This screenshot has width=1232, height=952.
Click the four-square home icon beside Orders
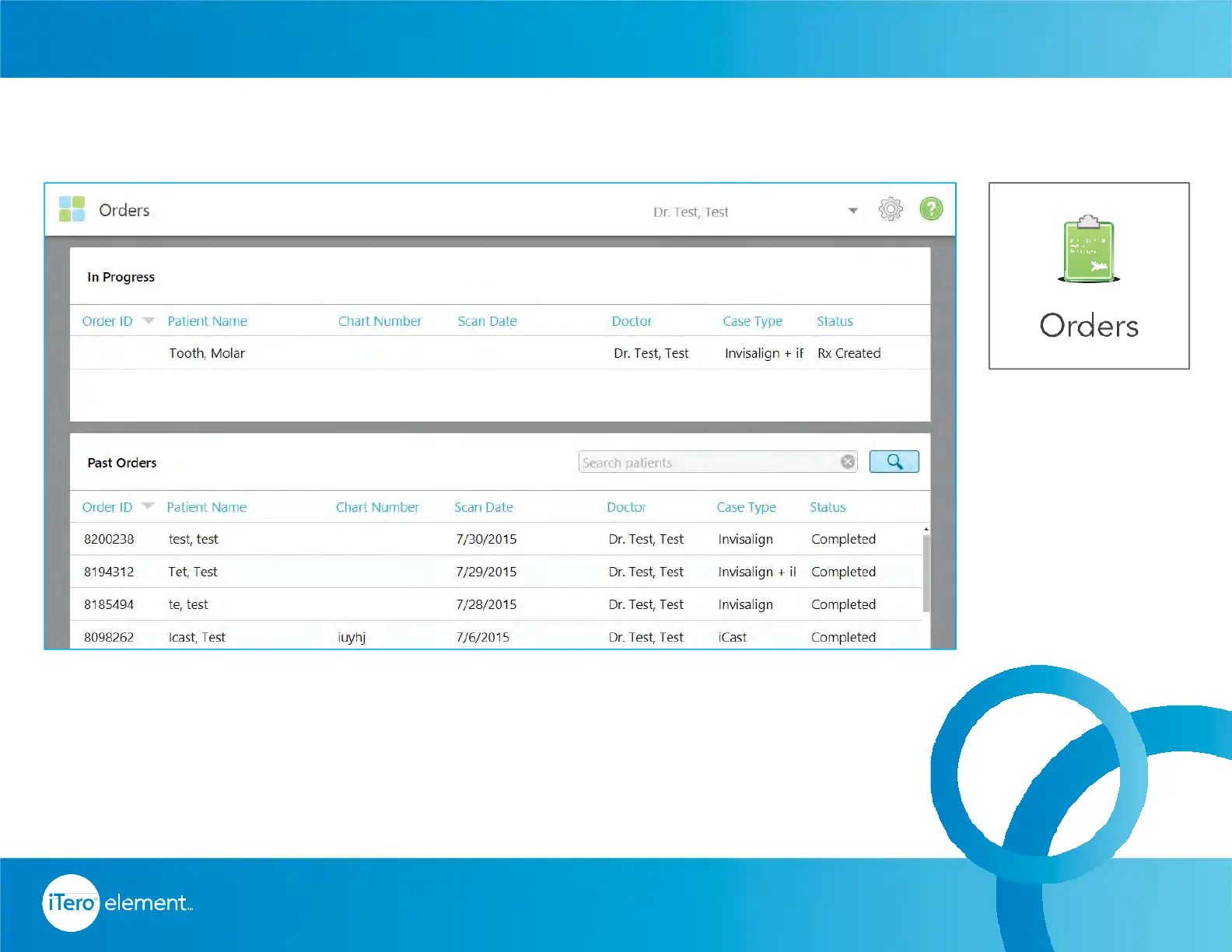[72, 208]
